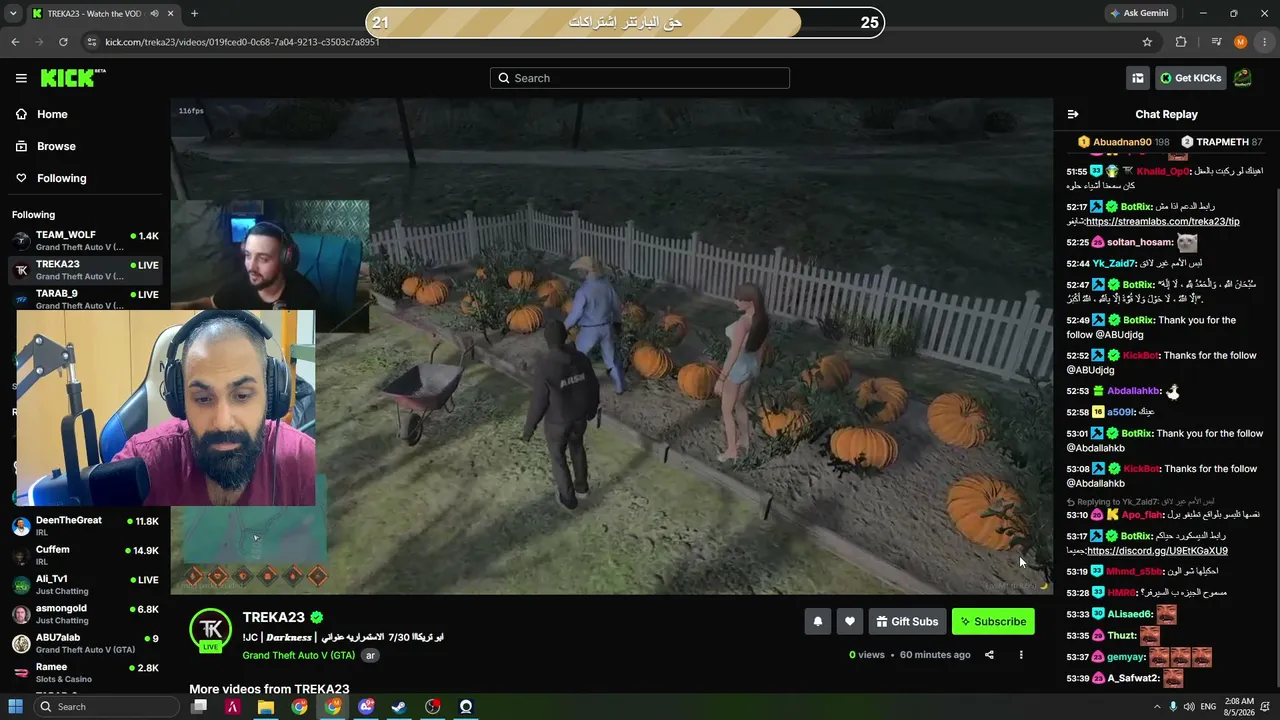Screen dimensions: 1280x720
Task: Click the green Subscribe button
Action: tap(993, 621)
